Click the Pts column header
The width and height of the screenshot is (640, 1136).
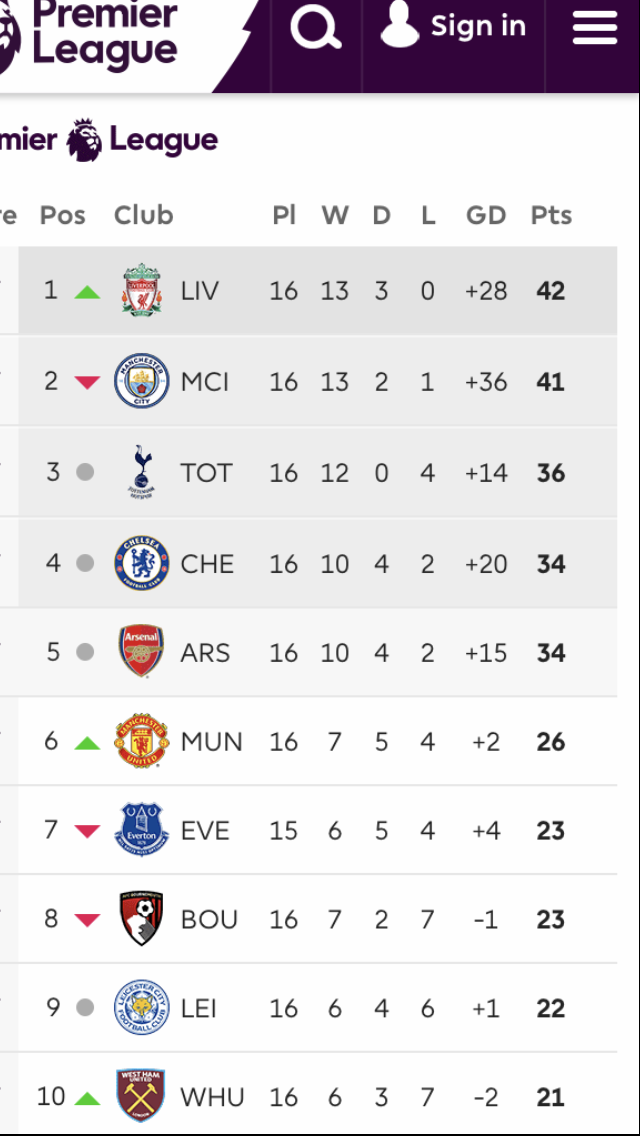[x=551, y=215]
